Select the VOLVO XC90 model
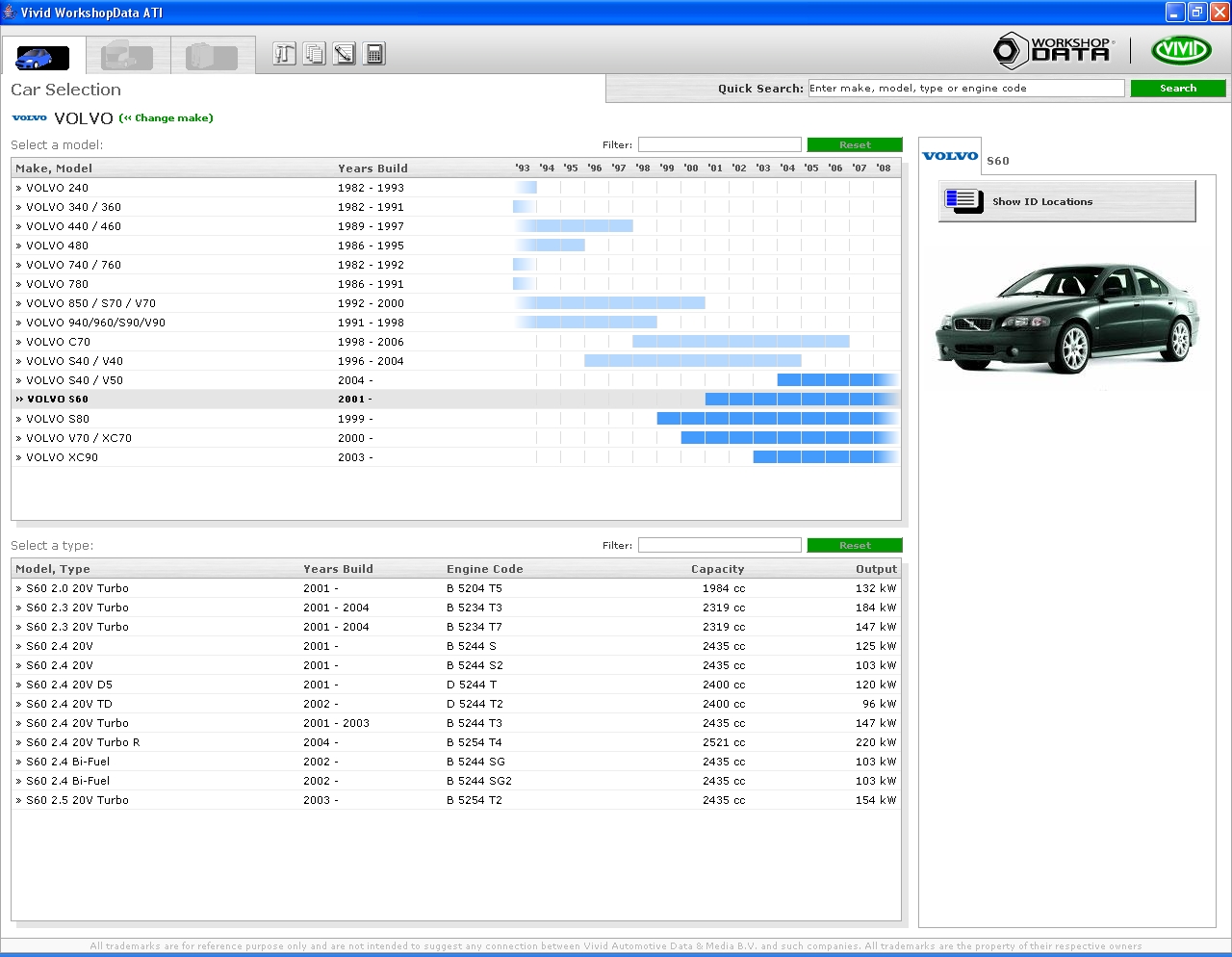Viewport: 1232px width, 957px height. pyautogui.click(x=456, y=457)
